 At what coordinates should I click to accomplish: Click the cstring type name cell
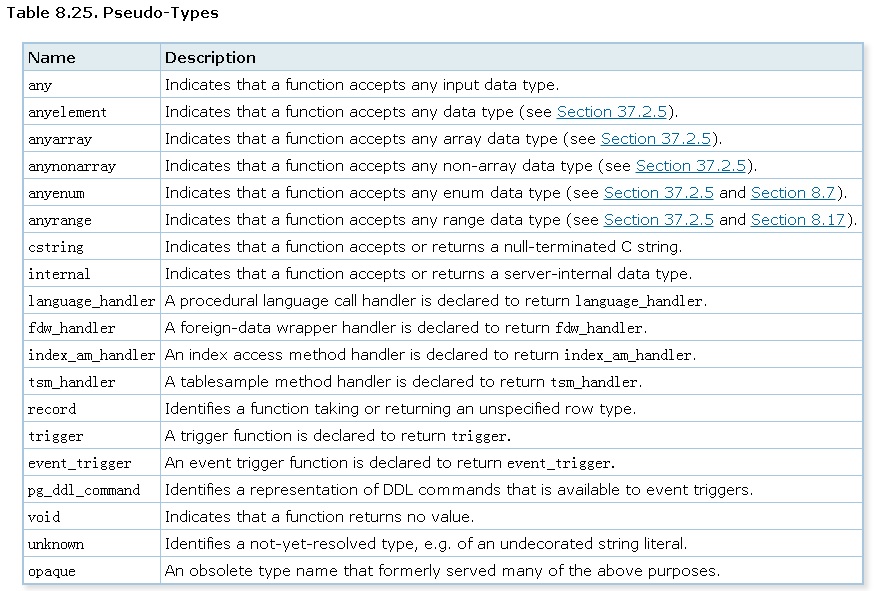(x=56, y=247)
